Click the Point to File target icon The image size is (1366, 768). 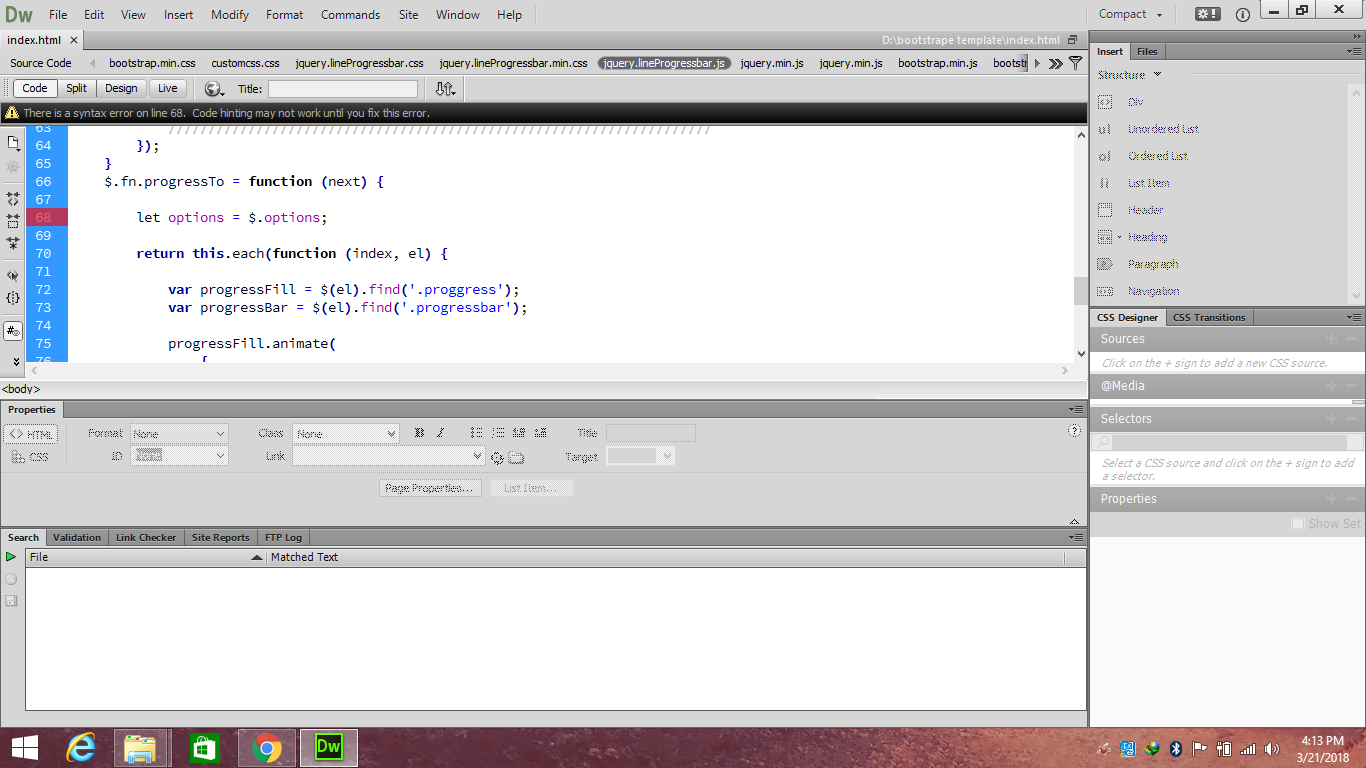pyautogui.click(x=497, y=458)
